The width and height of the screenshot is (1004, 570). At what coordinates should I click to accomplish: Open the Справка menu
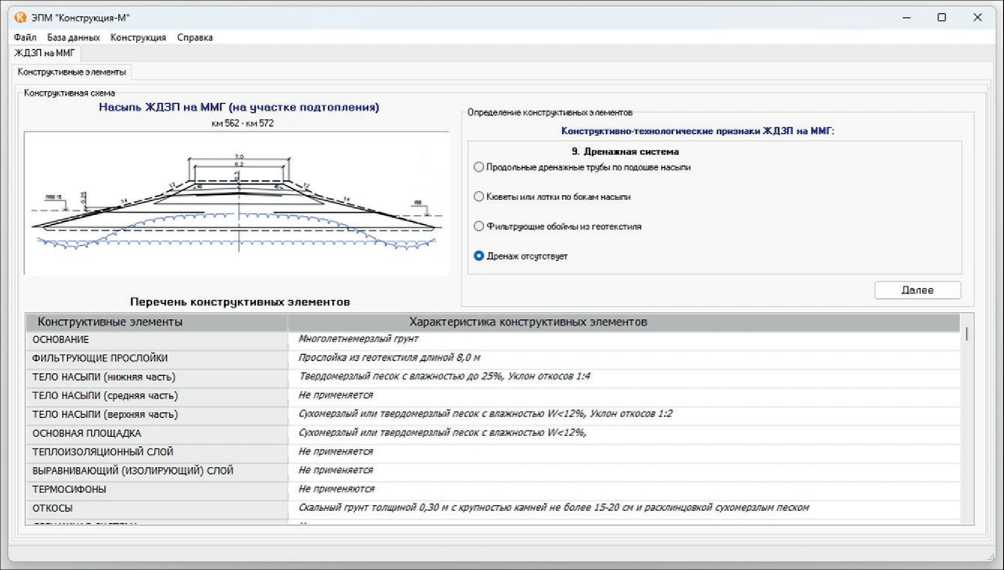click(x=195, y=37)
